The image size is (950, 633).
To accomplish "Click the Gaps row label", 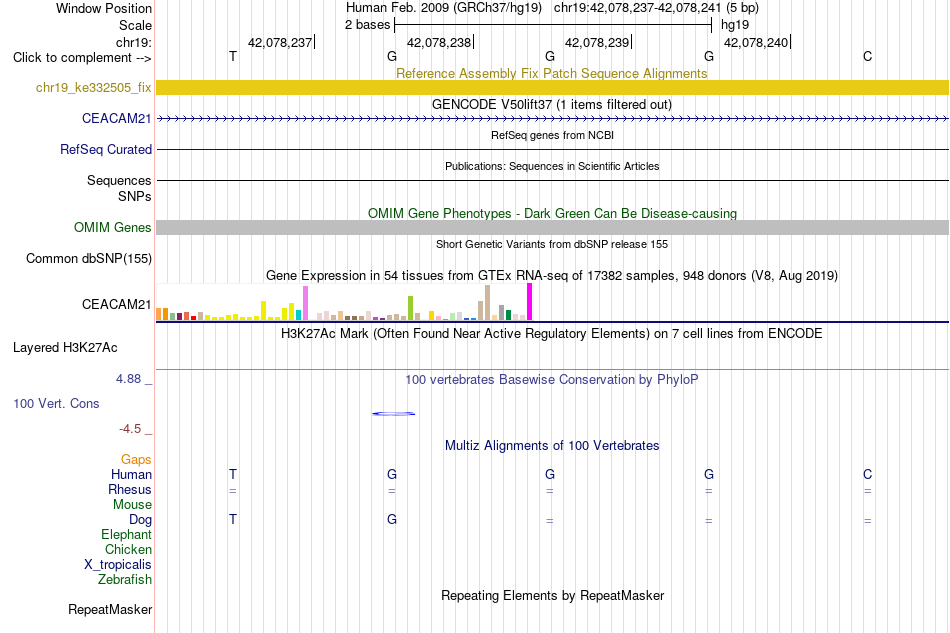I will pos(136,460).
